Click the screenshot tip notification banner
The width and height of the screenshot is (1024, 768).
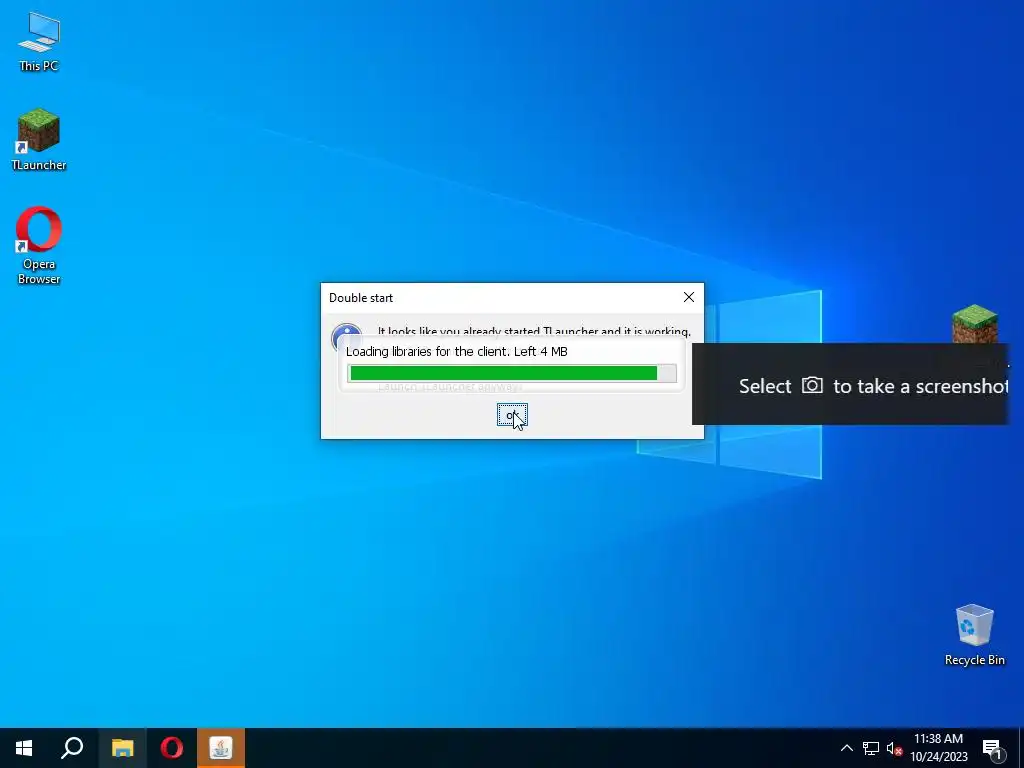[x=850, y=385]
